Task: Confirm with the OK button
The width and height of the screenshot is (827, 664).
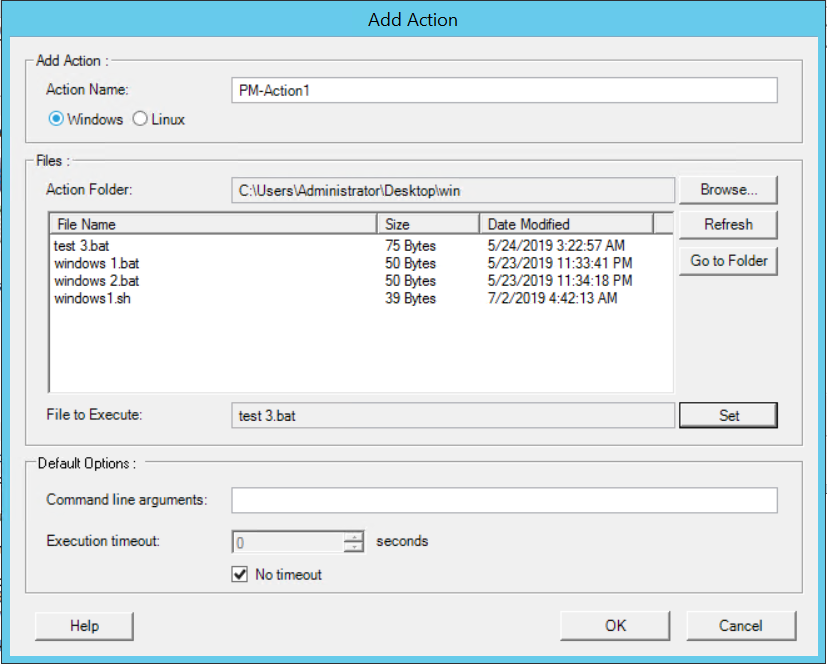Action: 615,625
